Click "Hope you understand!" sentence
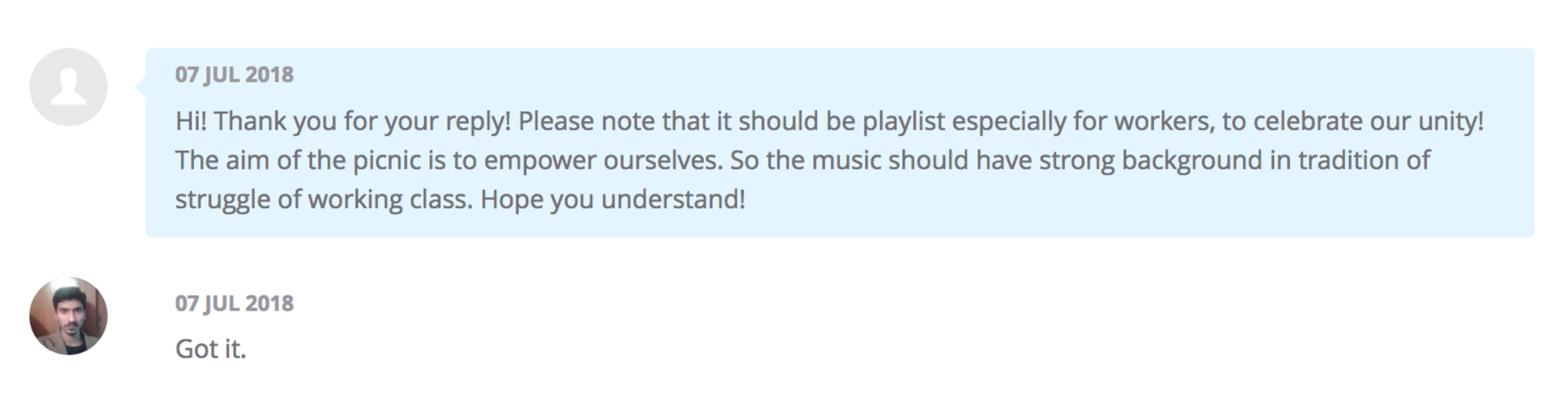This screenshot has height=399, width=1568. pyautogui.click(x=613, y=199)
